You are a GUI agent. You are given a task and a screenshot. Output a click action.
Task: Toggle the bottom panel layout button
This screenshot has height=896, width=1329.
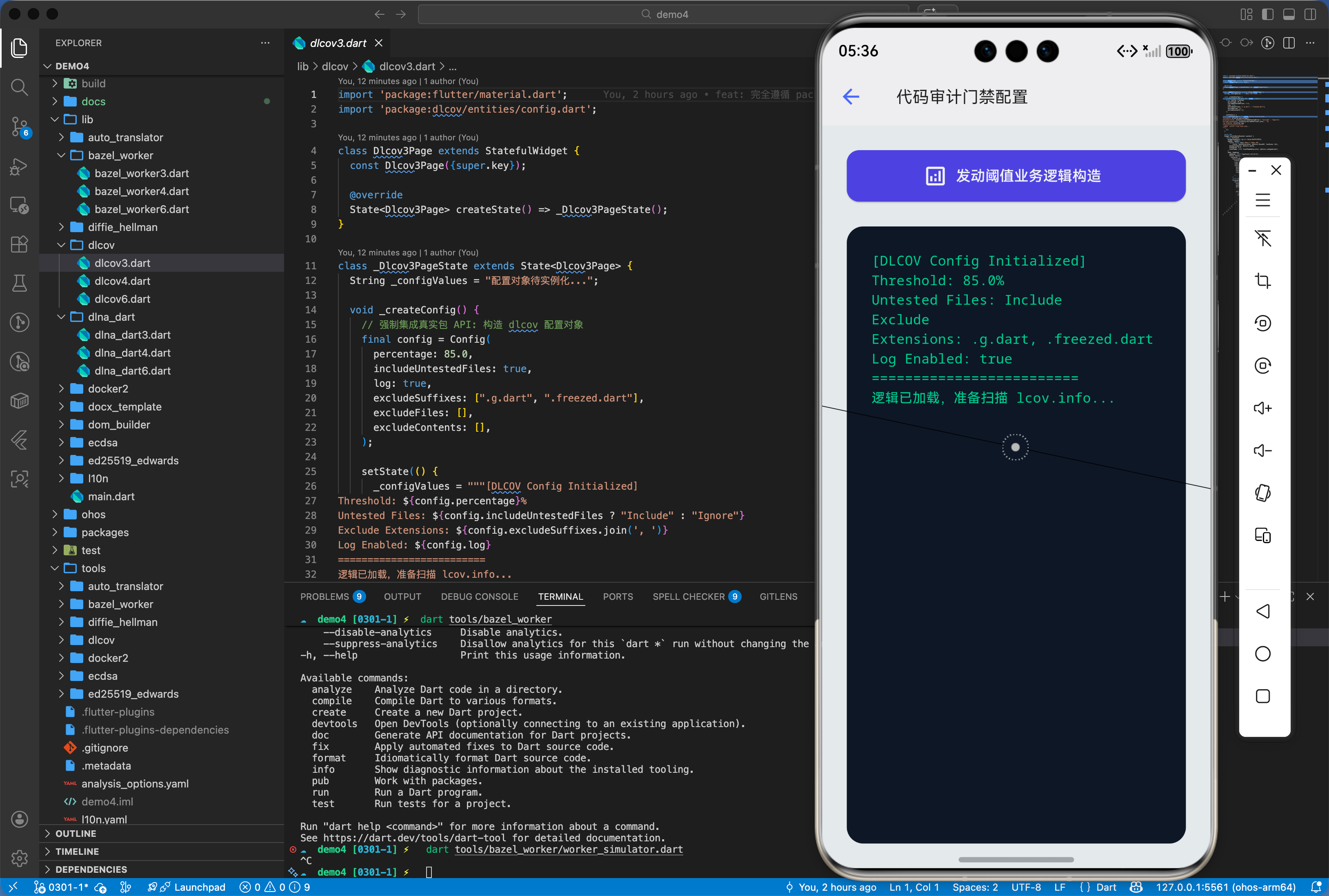coord(1289,14)
